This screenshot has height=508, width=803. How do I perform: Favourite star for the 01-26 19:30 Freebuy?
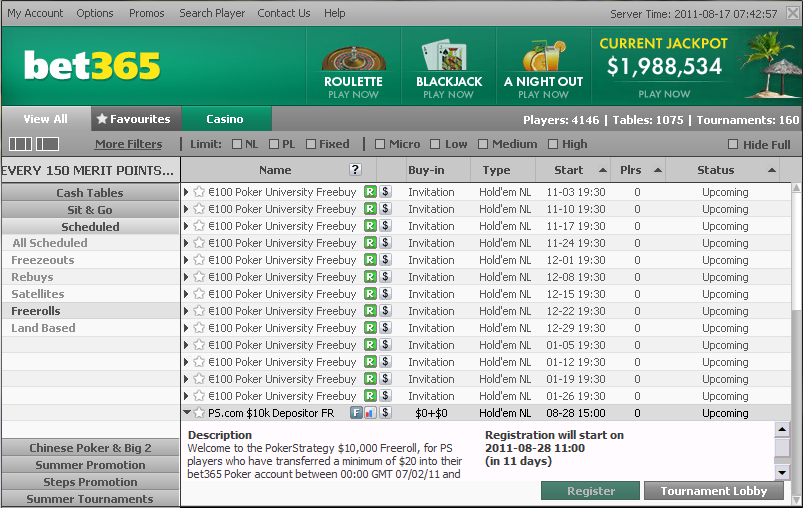click(199, 396)
